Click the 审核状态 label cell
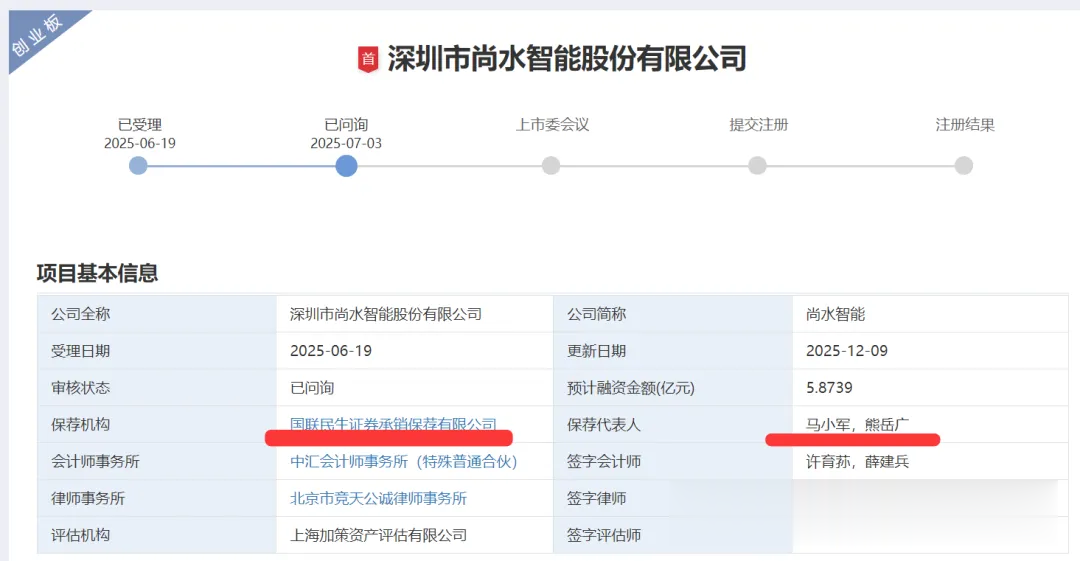 click(x=157, y=387)
